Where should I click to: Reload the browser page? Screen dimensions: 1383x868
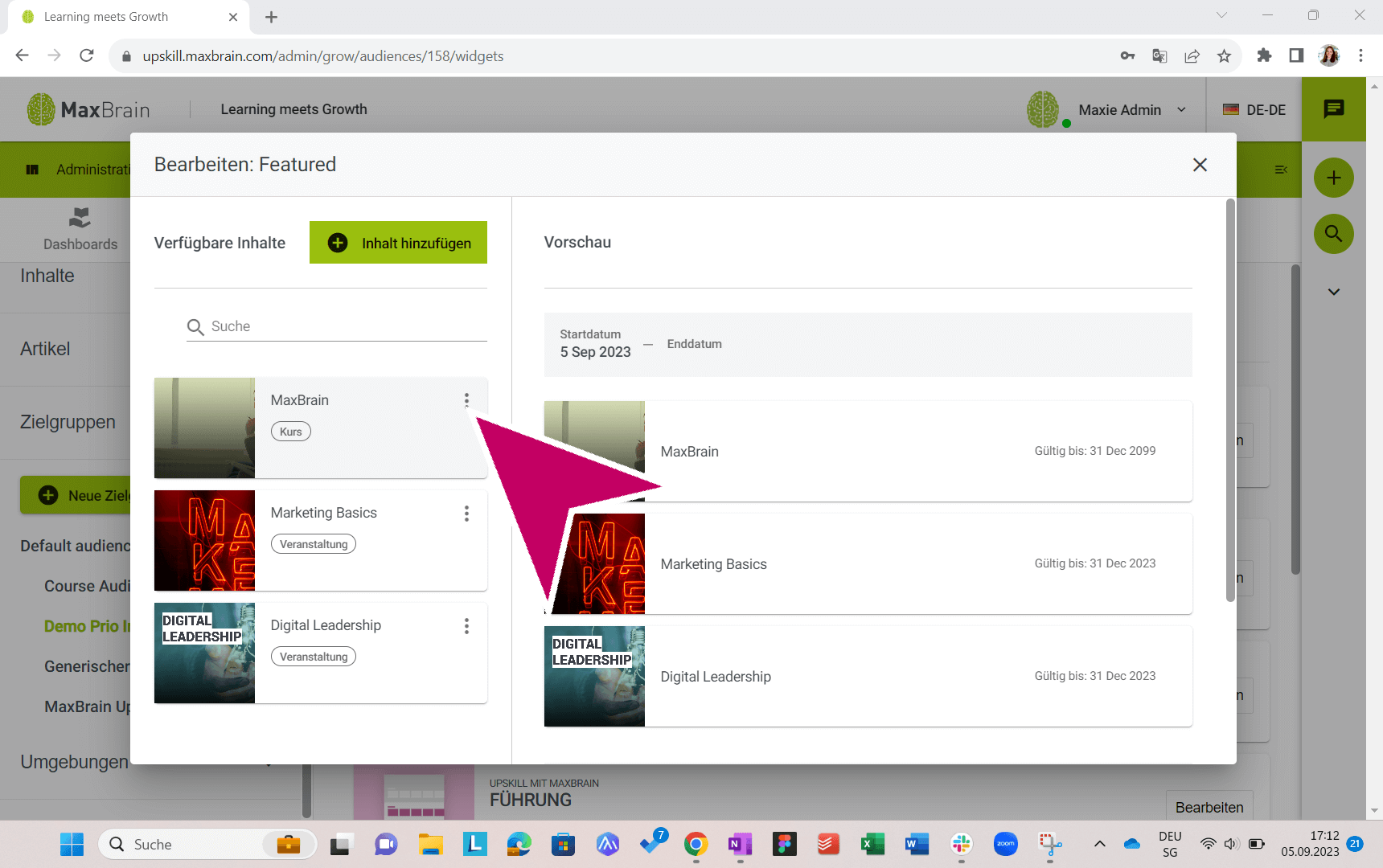pyautogui.click(x=87, y=55)
